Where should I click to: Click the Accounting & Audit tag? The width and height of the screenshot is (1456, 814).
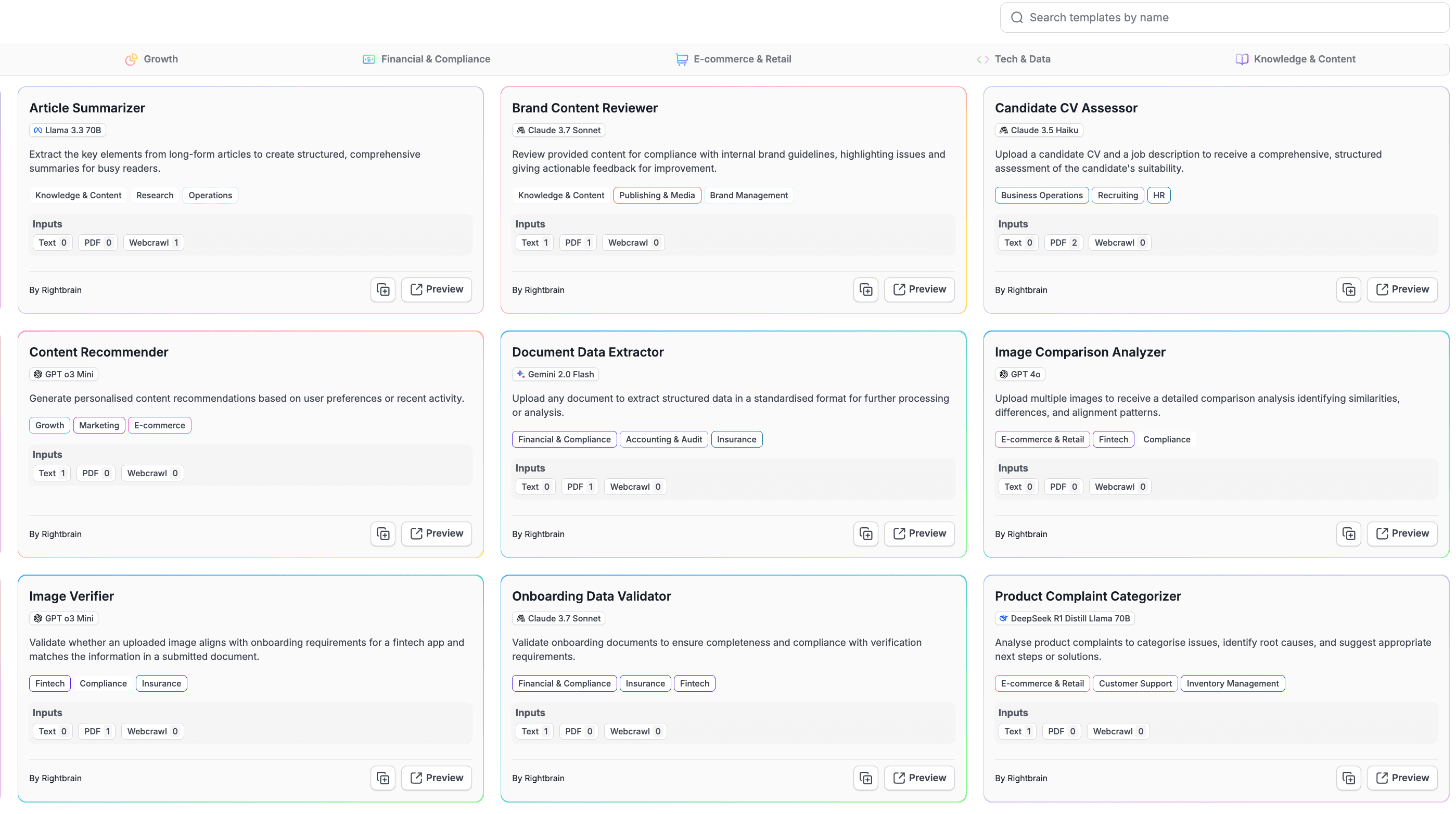tap(663, 440)
